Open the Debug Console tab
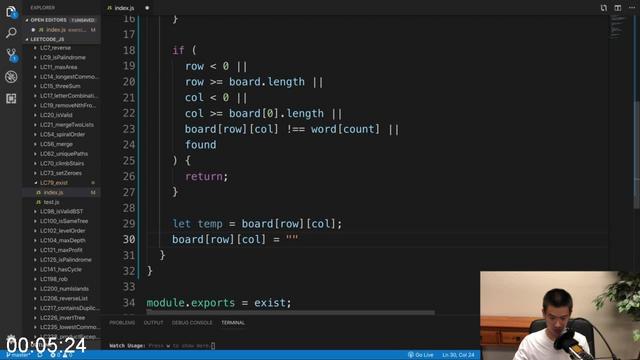The width and height of the screenshot is (640, 360). tap(192, 322)
